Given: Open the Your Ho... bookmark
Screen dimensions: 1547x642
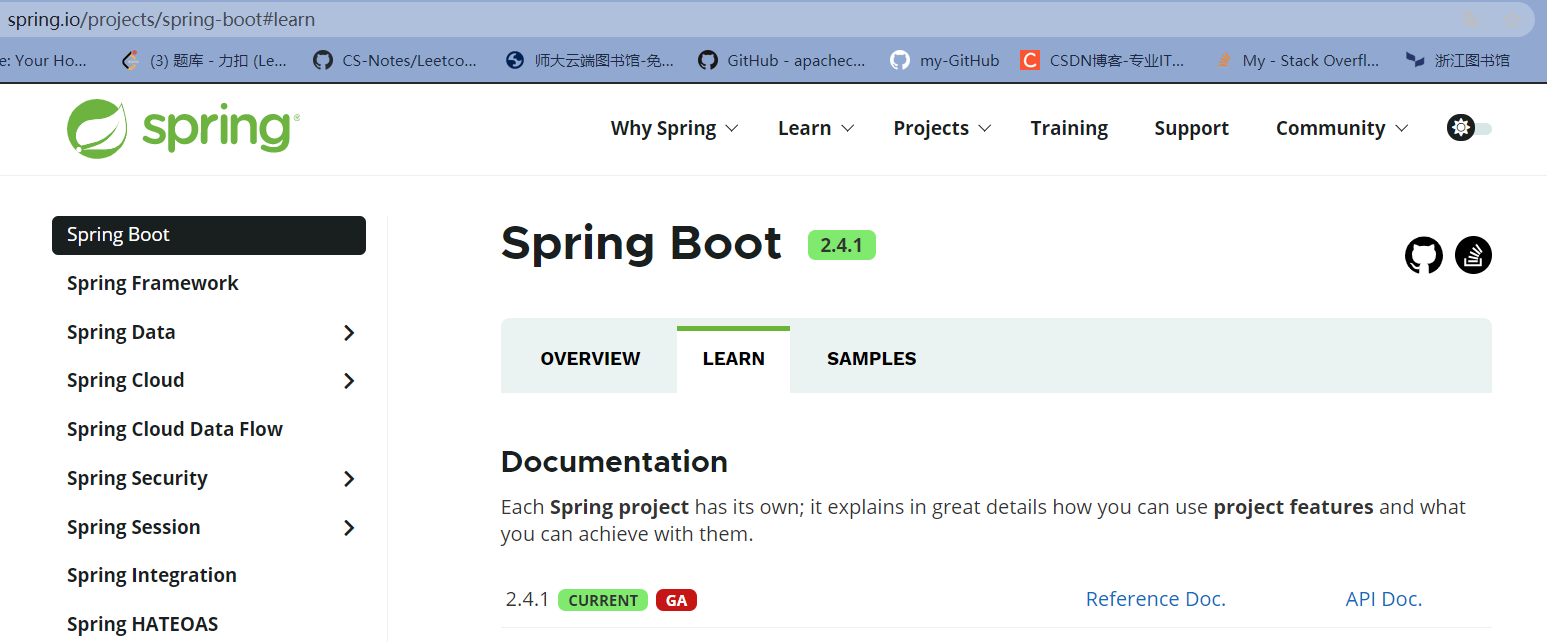Looking at the screenshot, I should click(44, 60).
